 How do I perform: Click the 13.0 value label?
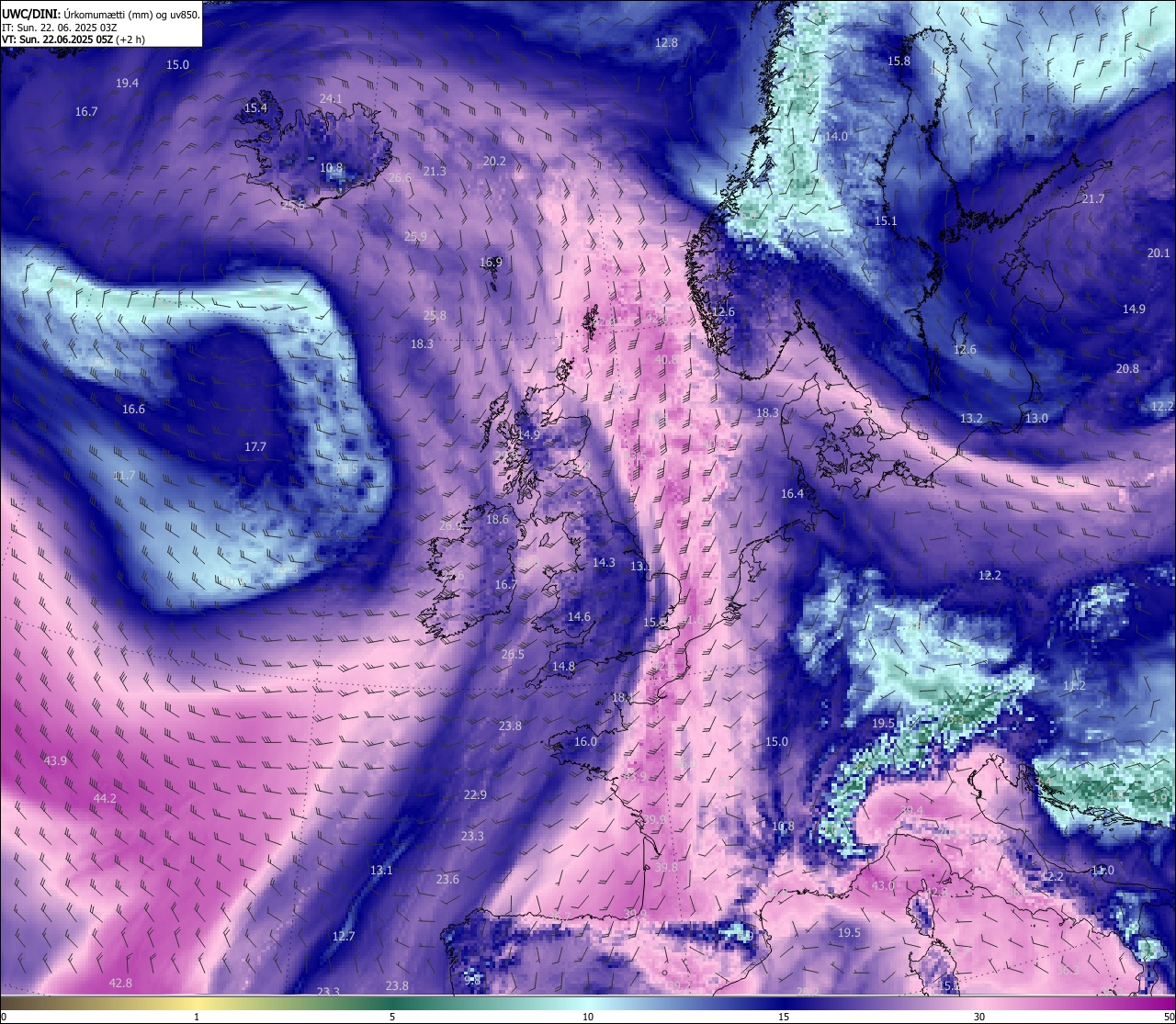(1036, 419)
